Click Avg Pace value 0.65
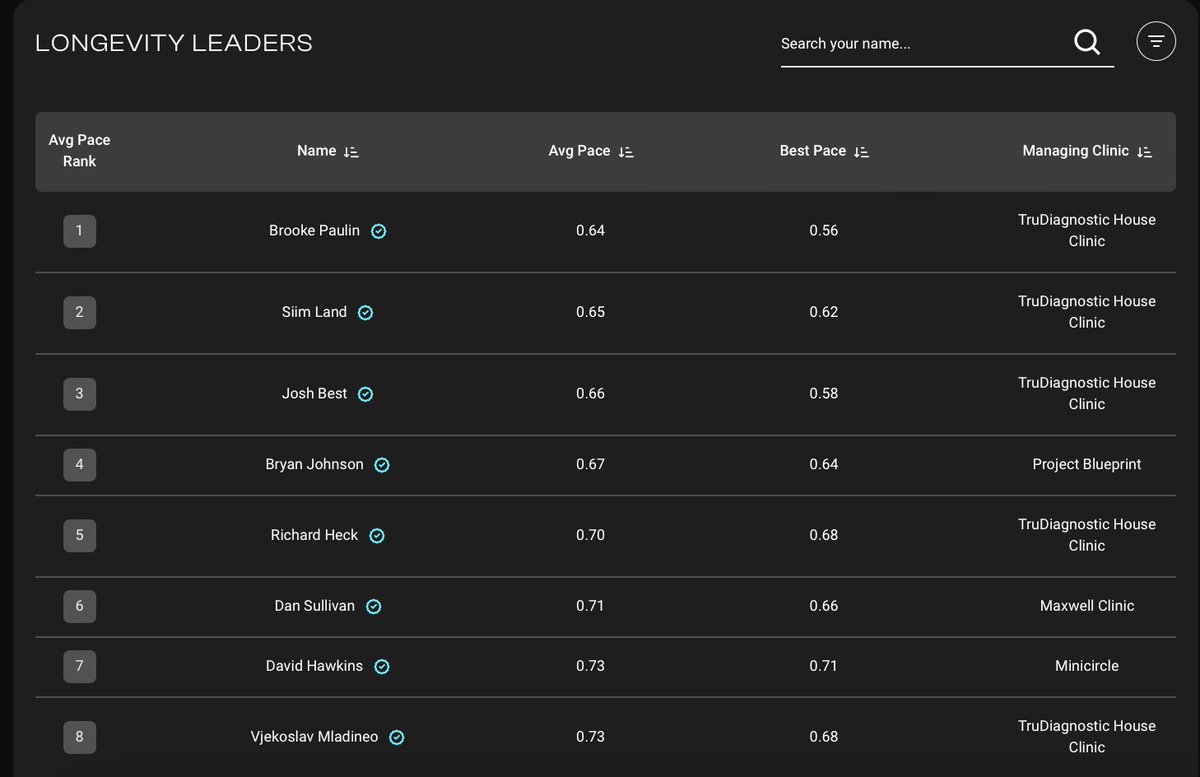 click(590, 312)
